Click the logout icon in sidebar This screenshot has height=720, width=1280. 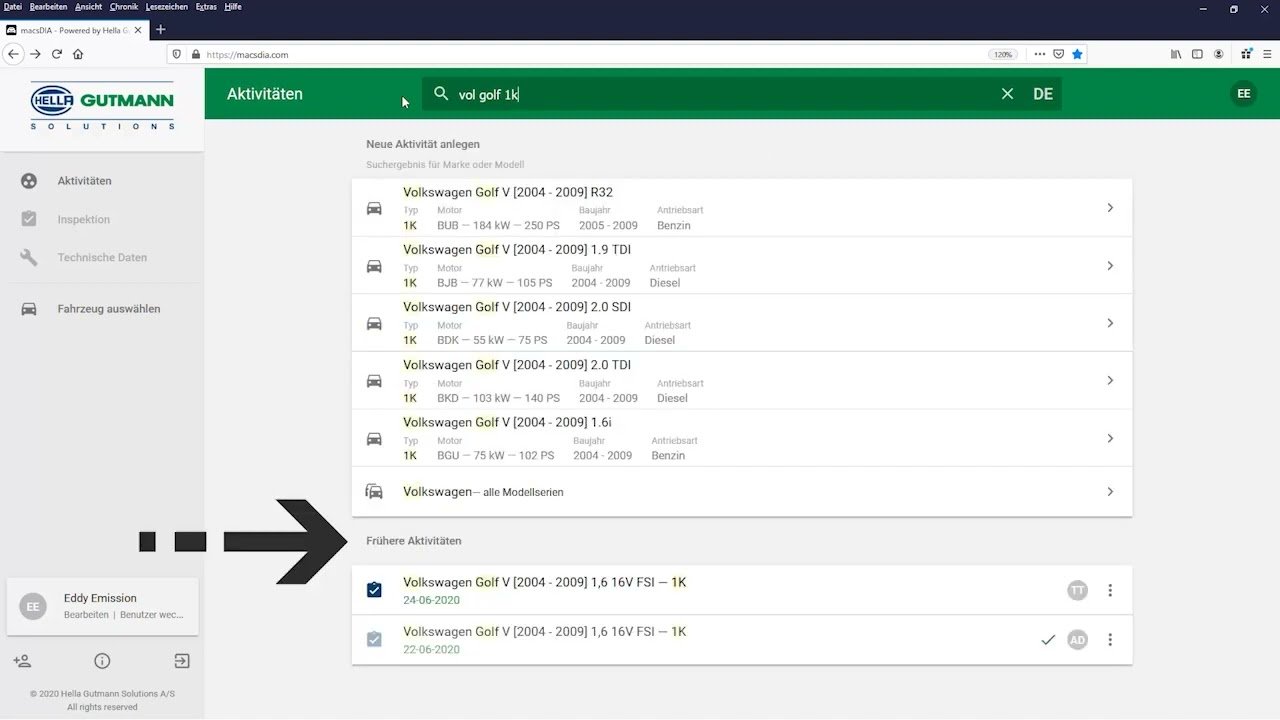181,661
